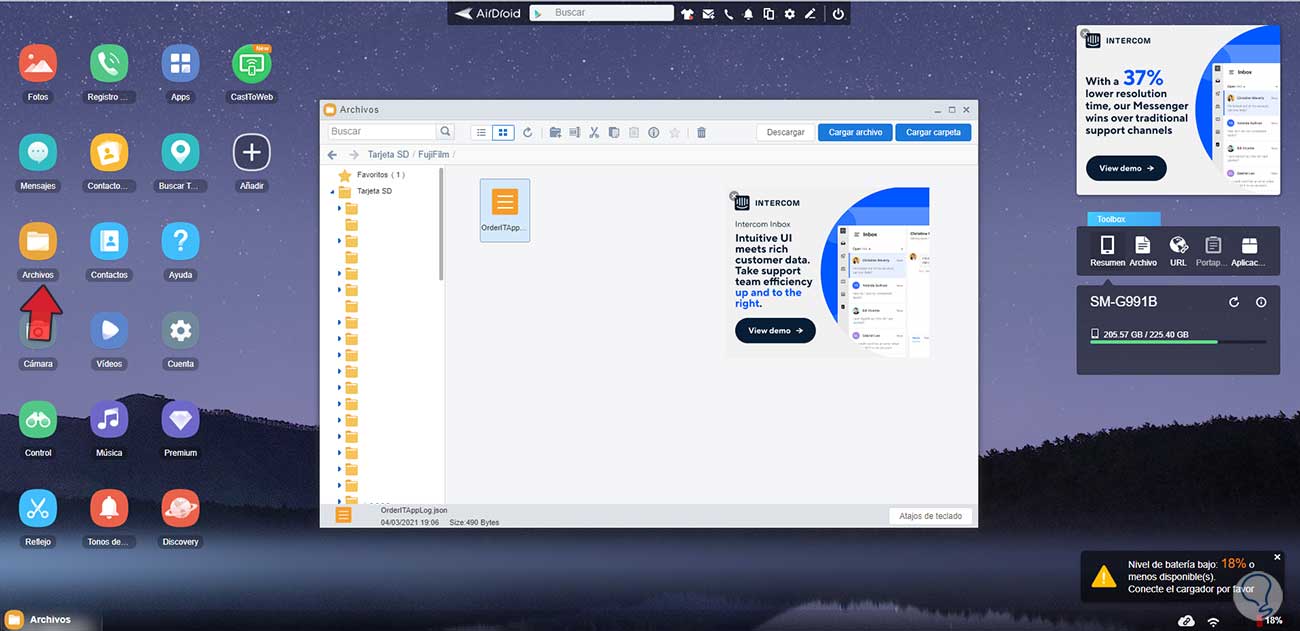
Task: Select the OrderITApp file thumbnail
Action: coord(505,210)
